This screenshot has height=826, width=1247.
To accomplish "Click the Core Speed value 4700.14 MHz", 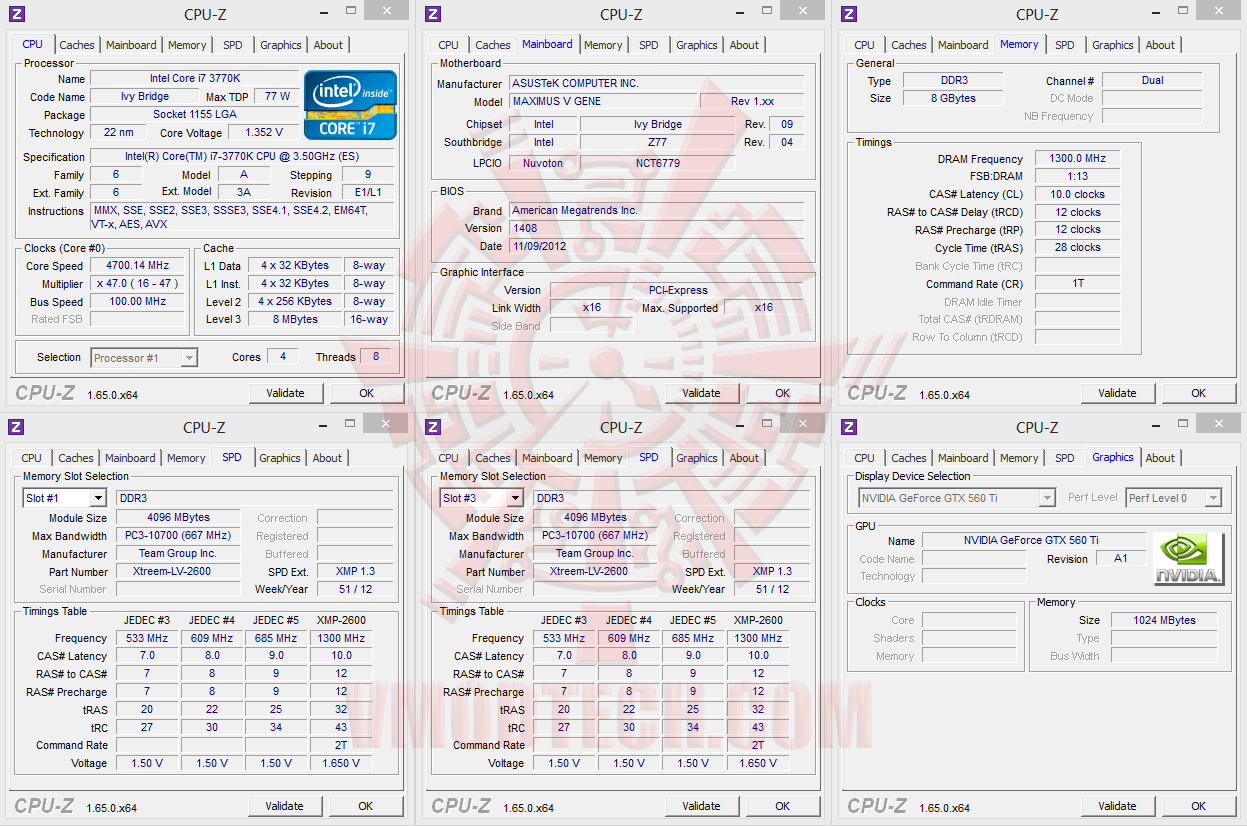I will tap(137, 266).
